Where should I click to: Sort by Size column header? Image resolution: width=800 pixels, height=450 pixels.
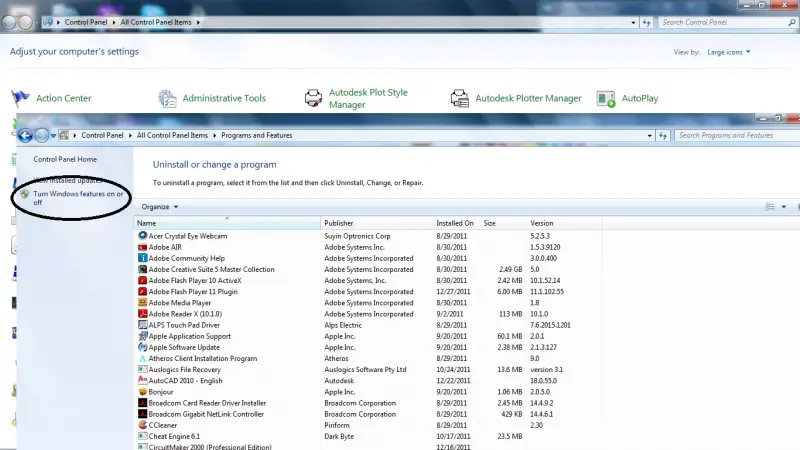(x=503, y=223)
